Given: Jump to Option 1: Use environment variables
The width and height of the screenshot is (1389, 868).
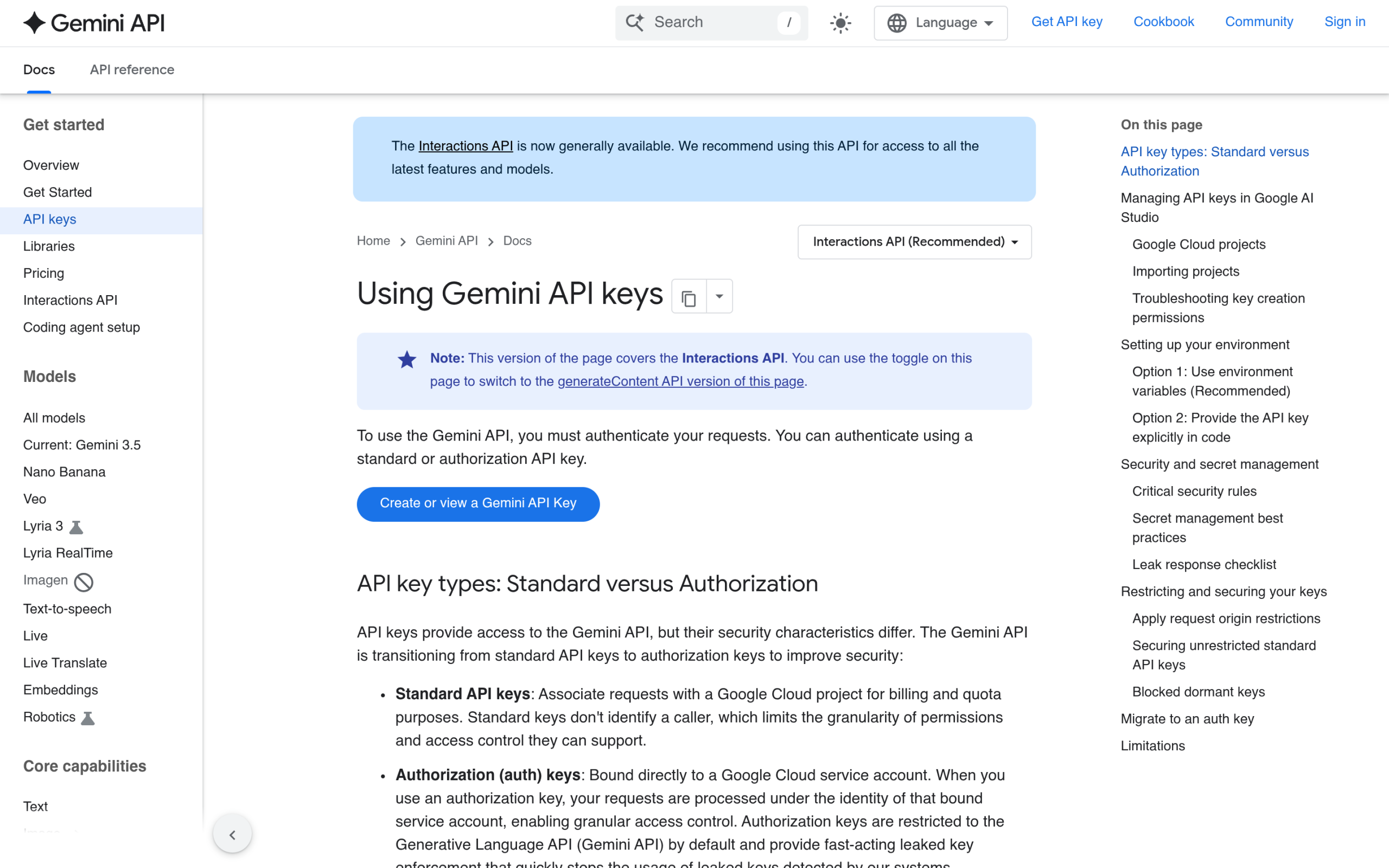Looking at the screenshot, I should (1212, 381).
